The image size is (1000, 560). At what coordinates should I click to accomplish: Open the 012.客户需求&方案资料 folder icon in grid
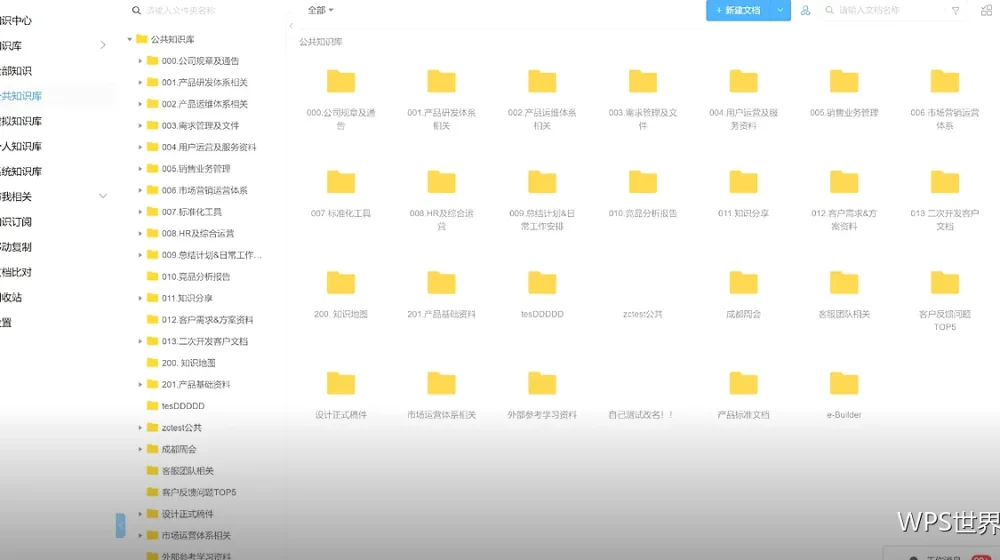(844, 182)
